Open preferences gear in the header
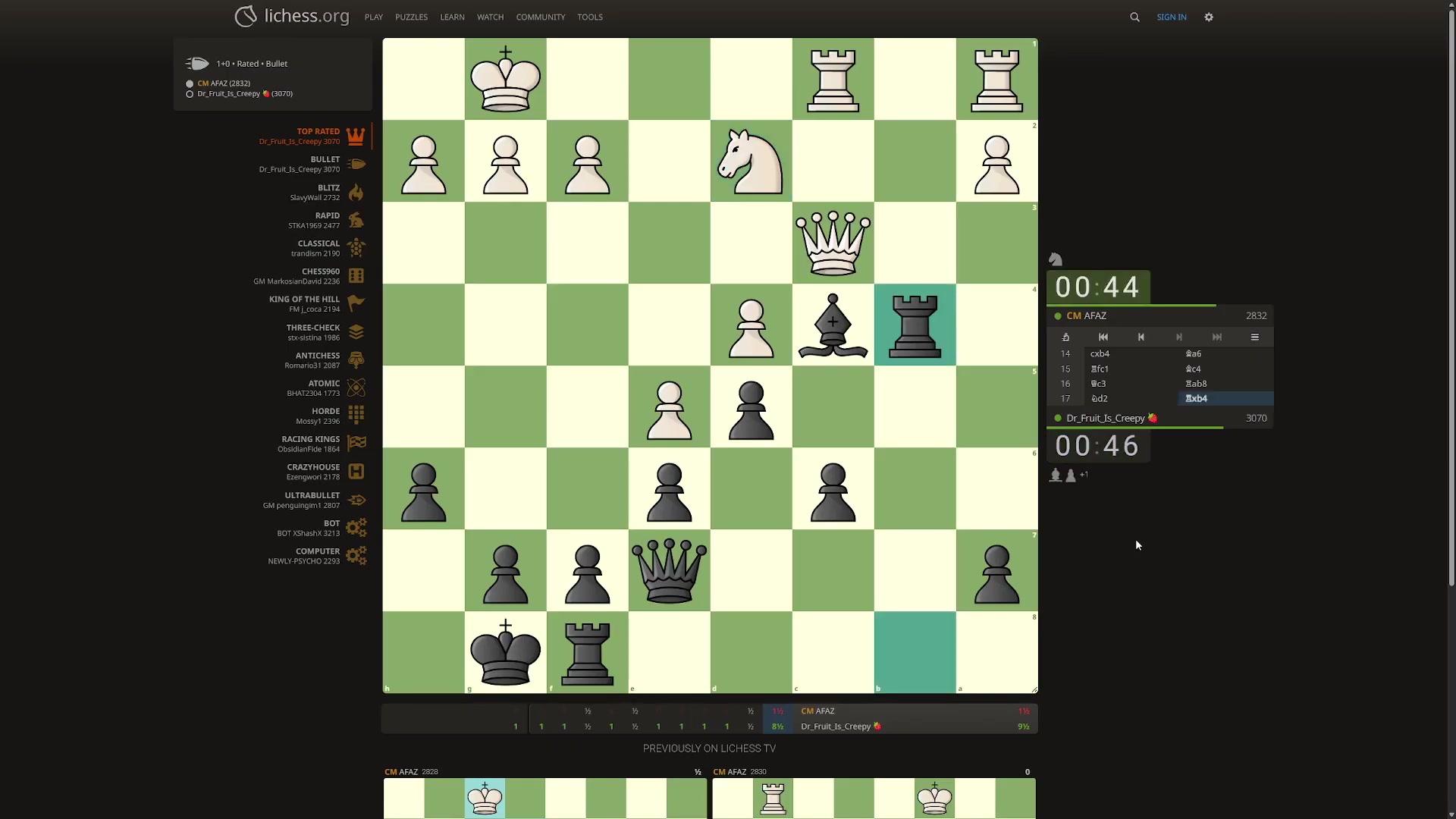1456x819 pixels. [1209, 17]
